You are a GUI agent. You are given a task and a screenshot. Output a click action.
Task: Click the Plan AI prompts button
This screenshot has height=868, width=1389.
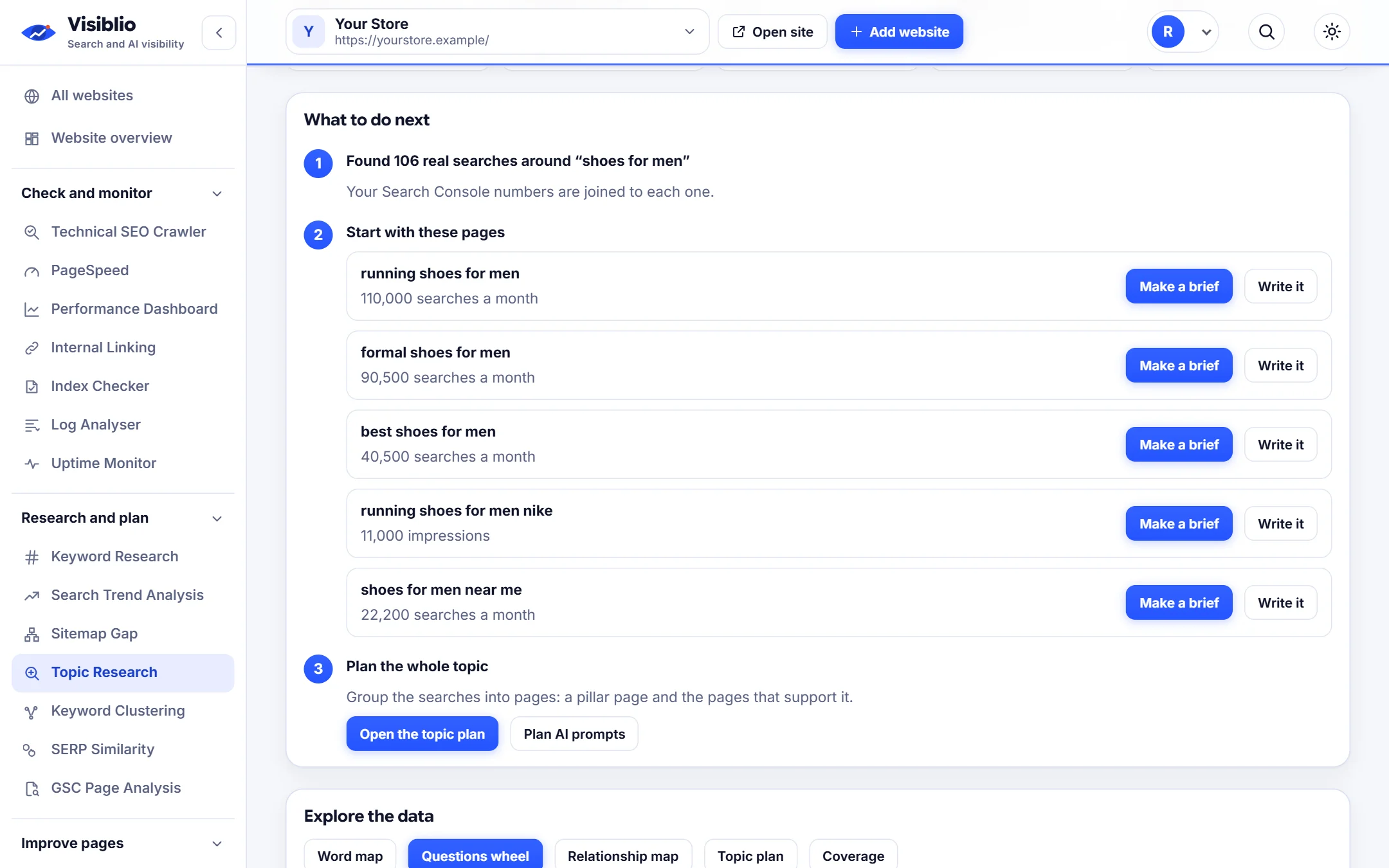[574, 734]
